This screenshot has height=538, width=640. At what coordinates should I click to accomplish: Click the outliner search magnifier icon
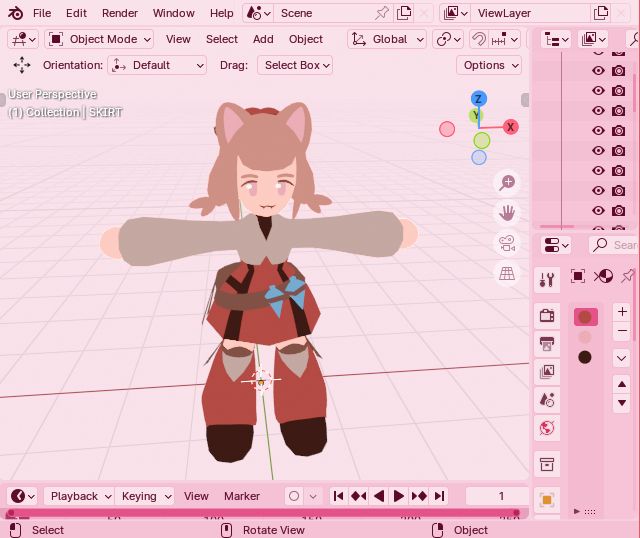tap(634, 40)
